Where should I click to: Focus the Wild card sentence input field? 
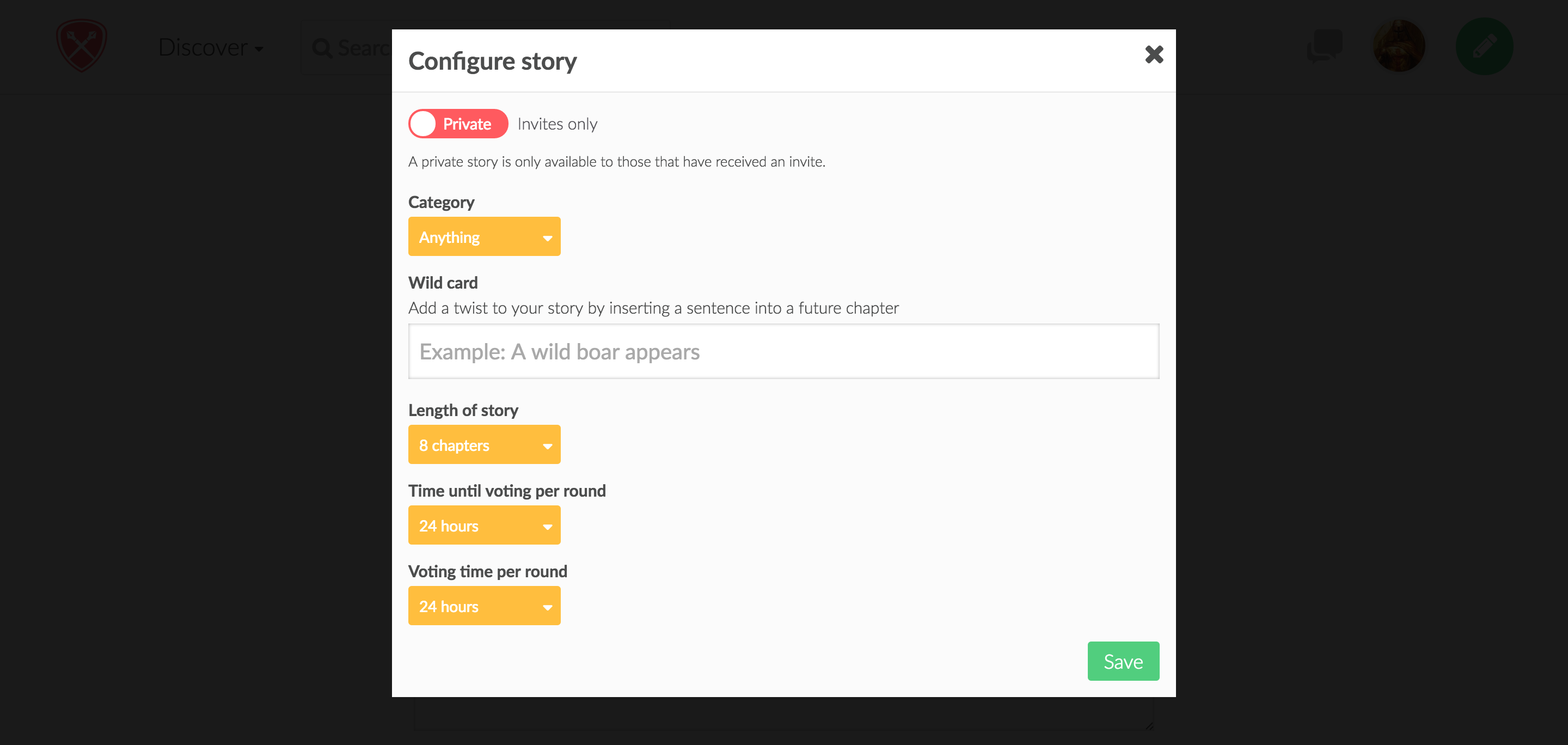tap(783, 351)
